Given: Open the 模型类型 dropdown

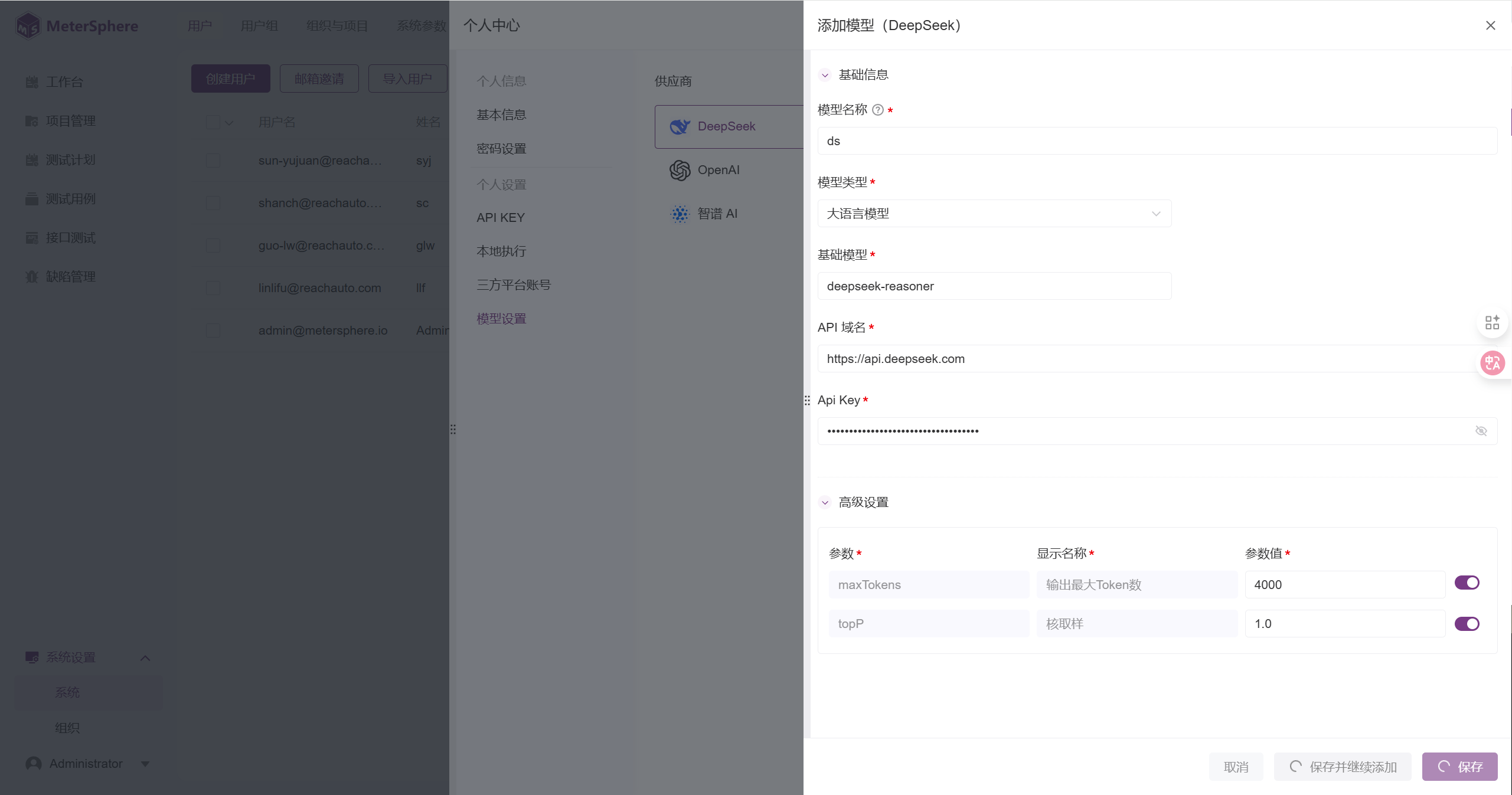Looking at the screenshot, I should 994,214.
